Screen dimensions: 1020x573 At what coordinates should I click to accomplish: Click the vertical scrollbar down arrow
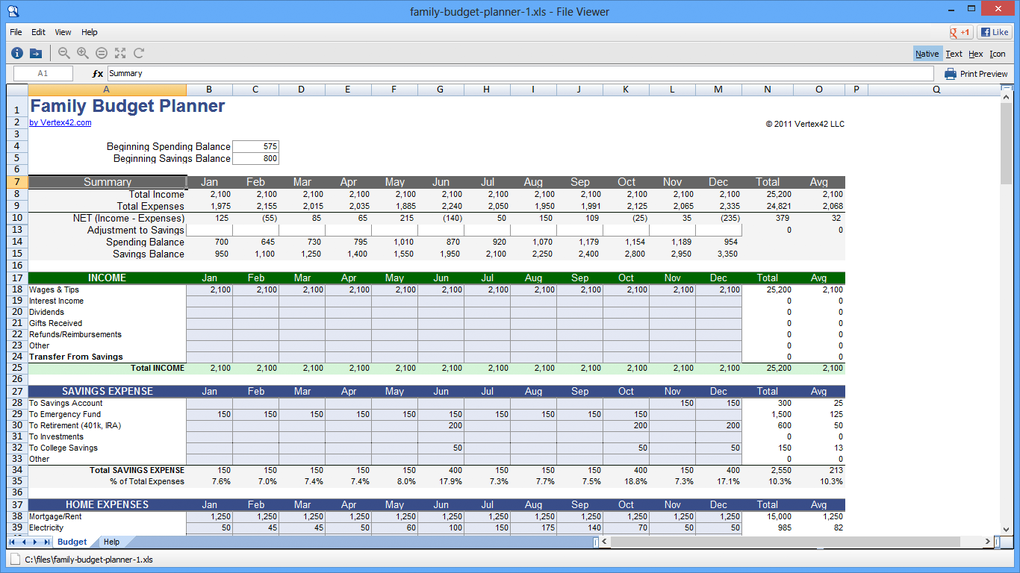click(x=1006, y=529)
